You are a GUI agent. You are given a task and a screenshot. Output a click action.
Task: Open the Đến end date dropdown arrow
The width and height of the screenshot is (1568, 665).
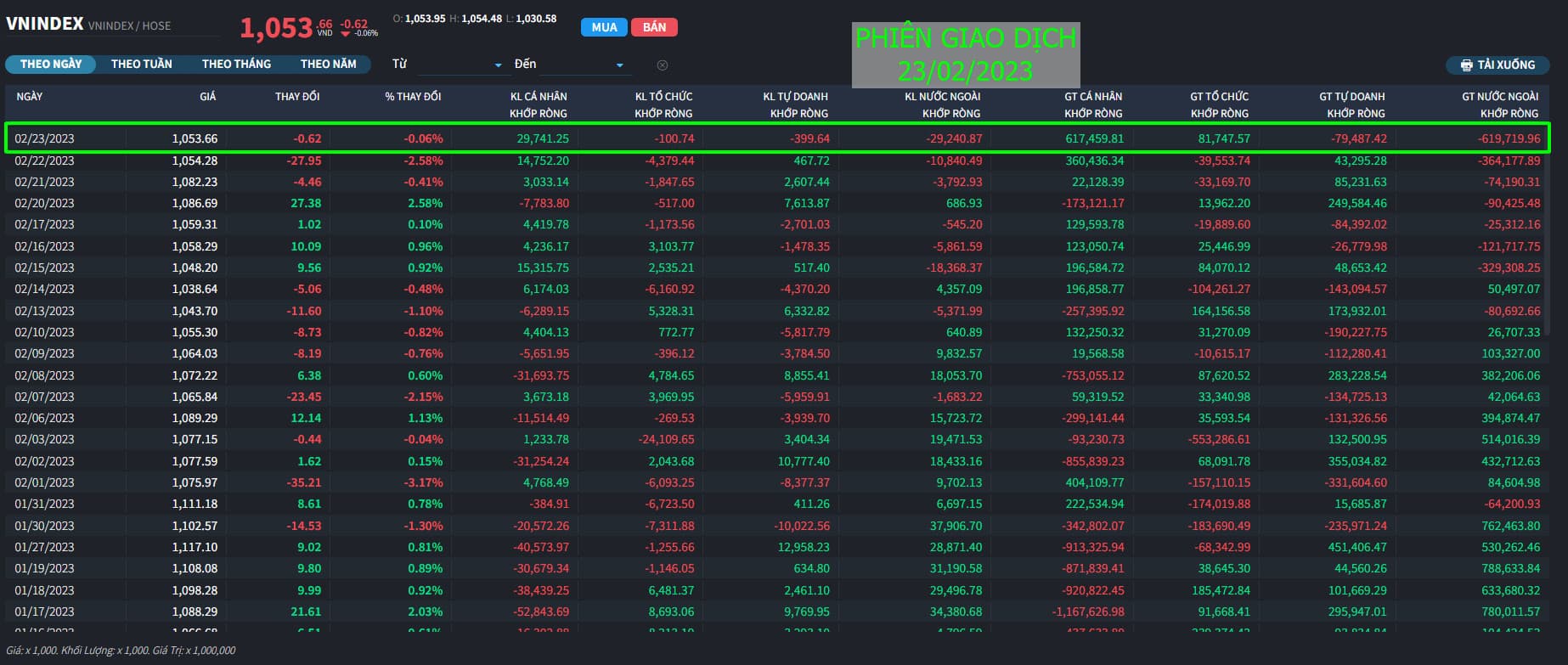click(x=619, y=65)
